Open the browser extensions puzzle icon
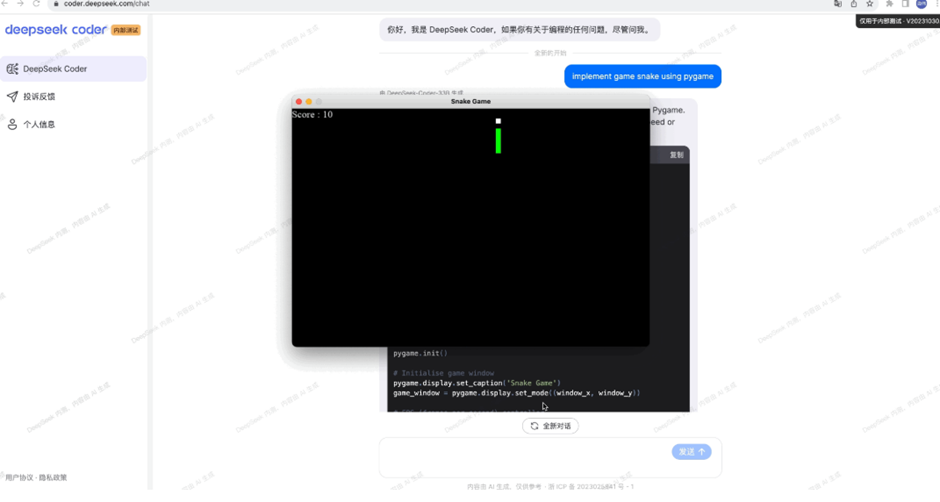This screenshot has width=940, height=502. (x=890, y=4)
